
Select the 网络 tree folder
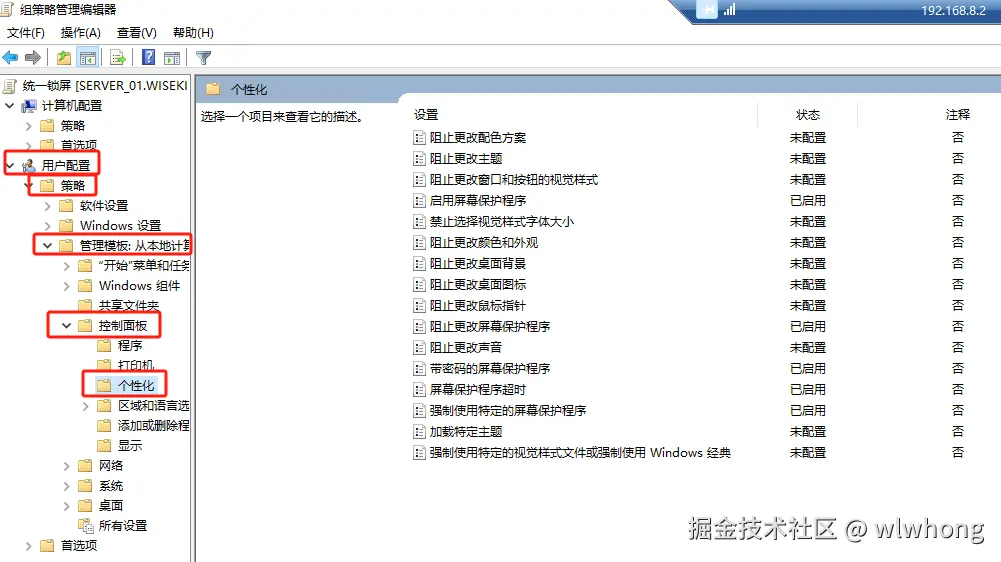point(110,466)
